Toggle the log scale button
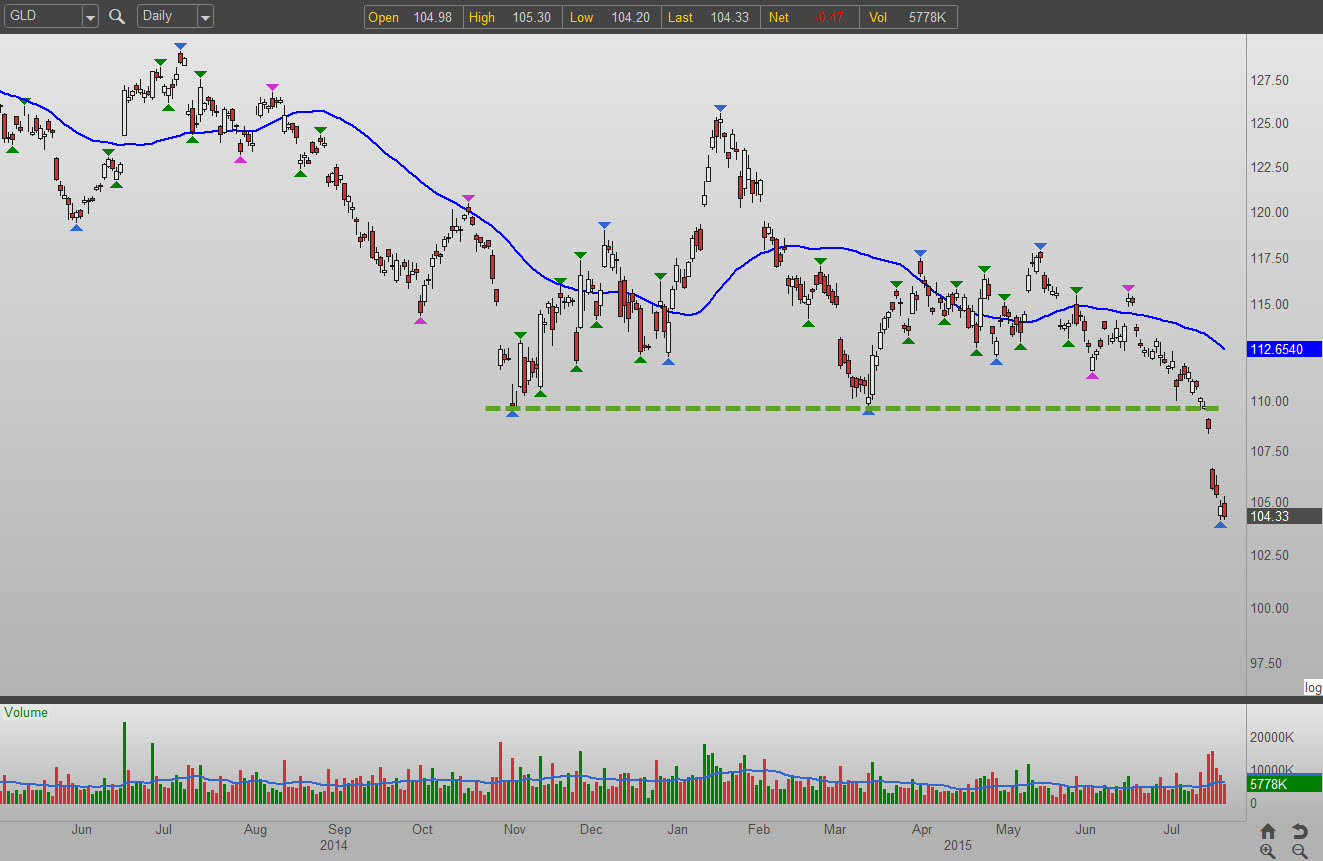This screenshot has width=1323, height=861. [1313, 688]
